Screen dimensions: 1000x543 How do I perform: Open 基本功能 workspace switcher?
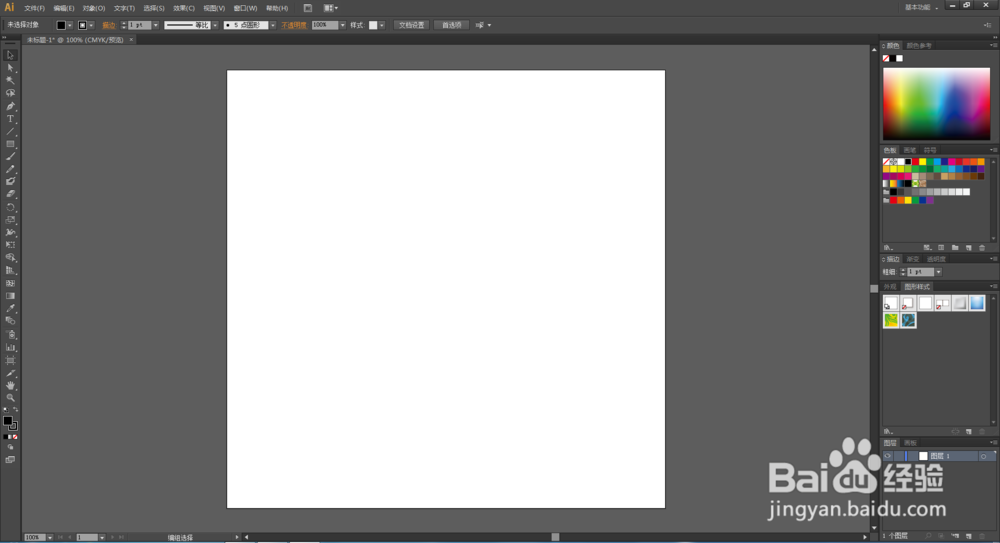click(x=922, y=8)
